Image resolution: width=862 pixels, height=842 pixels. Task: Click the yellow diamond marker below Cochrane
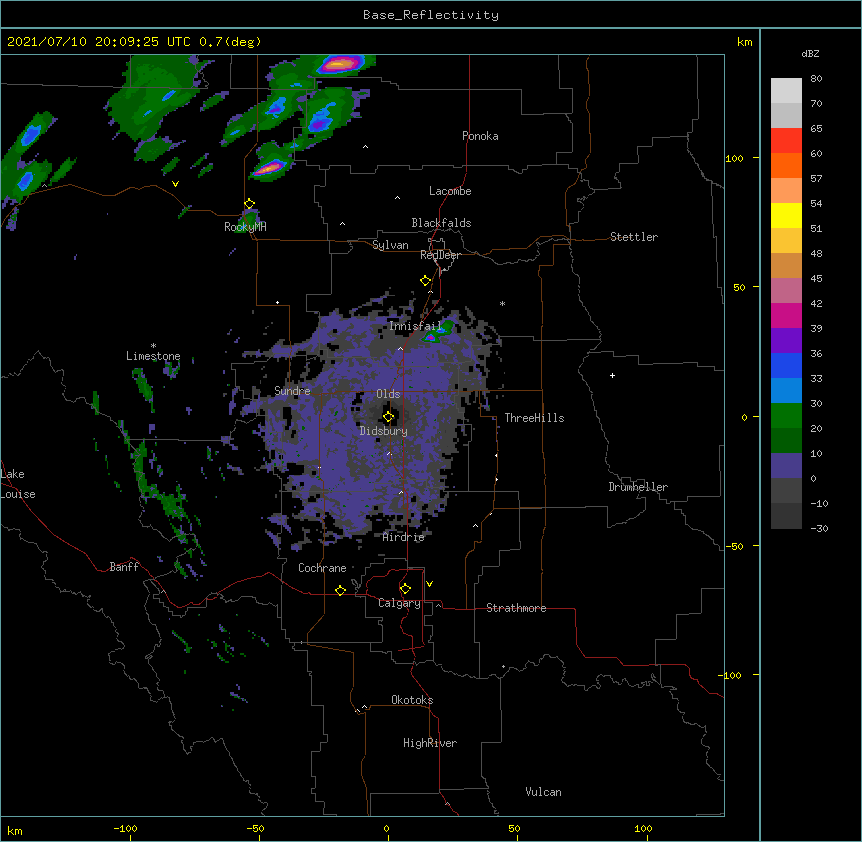click(x=340, y=590)
